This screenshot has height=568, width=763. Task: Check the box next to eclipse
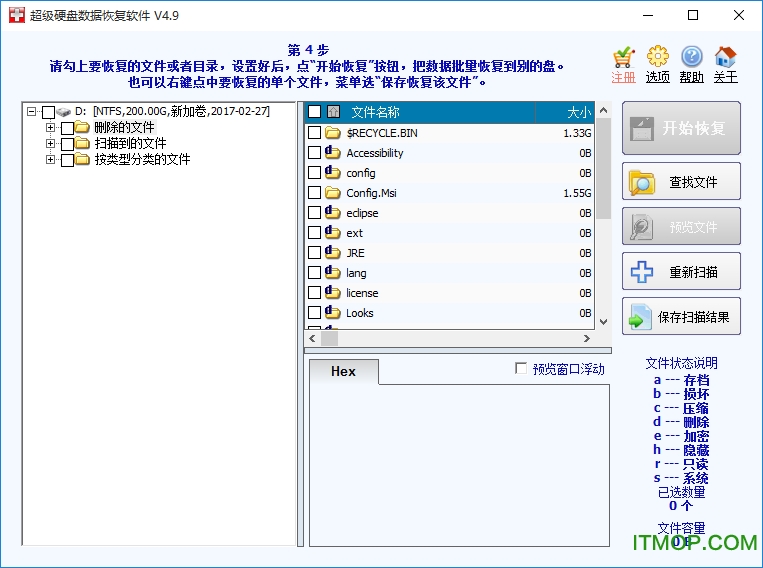click(x=315, y=213)
